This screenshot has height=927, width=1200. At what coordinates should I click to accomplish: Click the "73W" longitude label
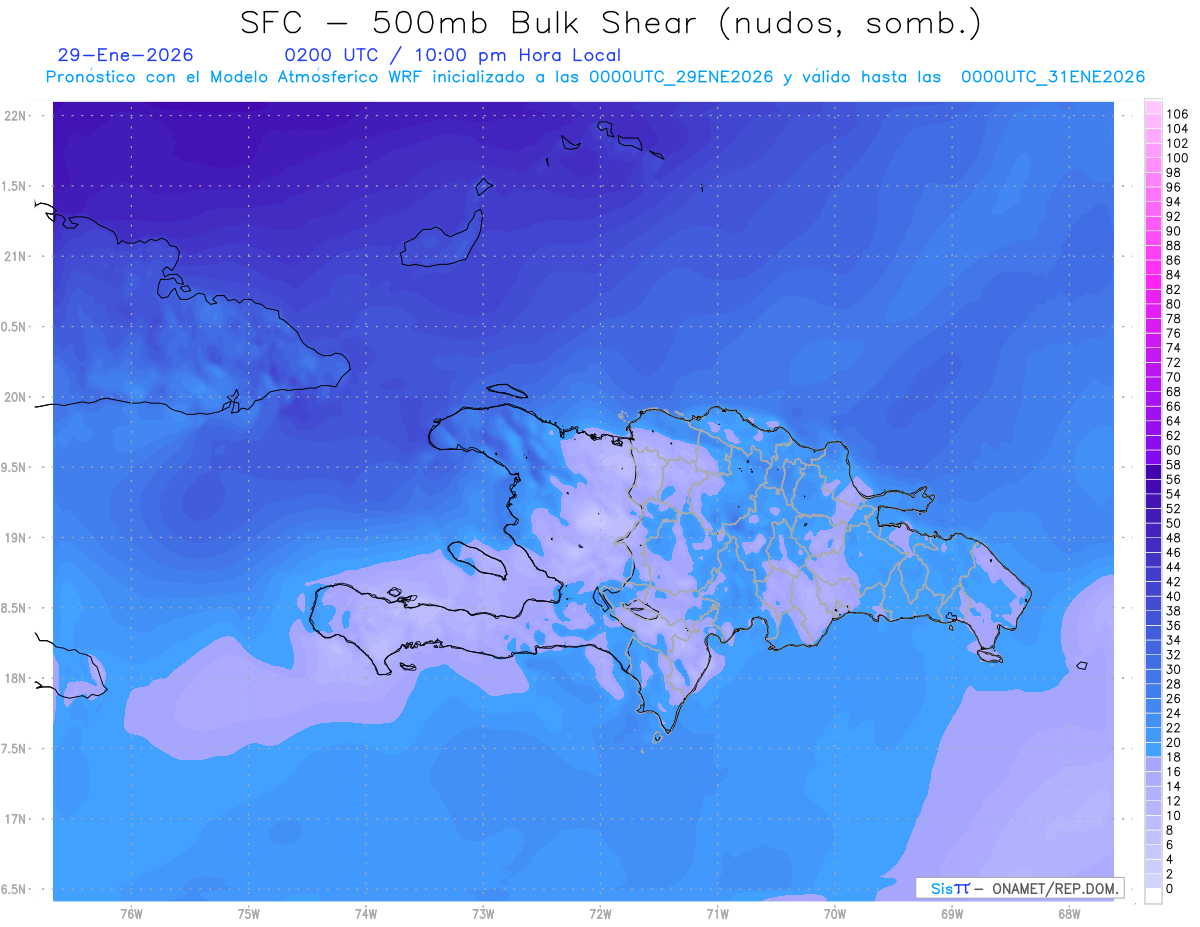(483, 914)
